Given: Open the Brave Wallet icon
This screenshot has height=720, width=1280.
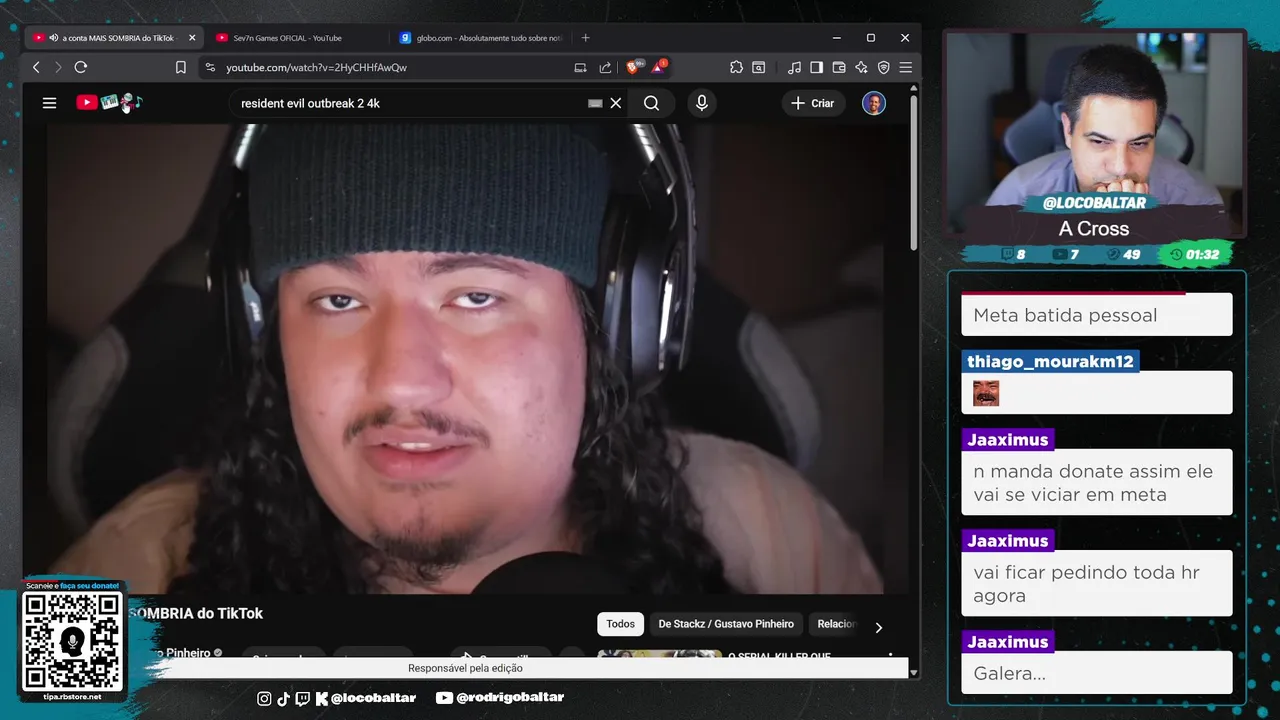Looking at the screenshot, I should [839, 67].
